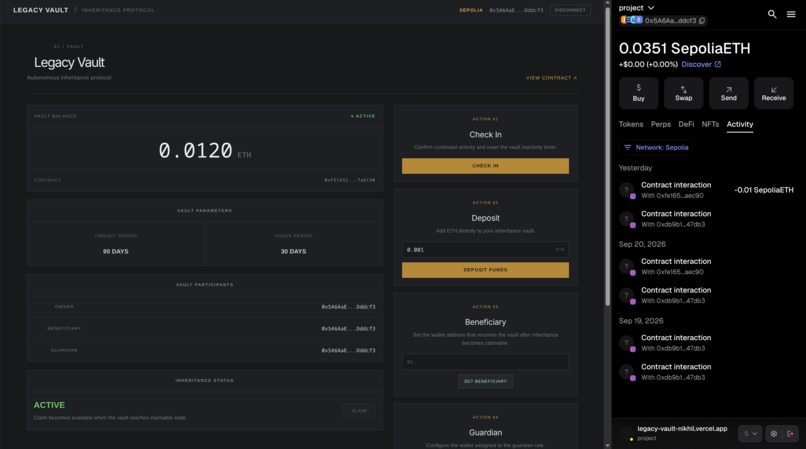Click the OWNER address row
This screenshot has height=449, width=806.
point(205,307)
